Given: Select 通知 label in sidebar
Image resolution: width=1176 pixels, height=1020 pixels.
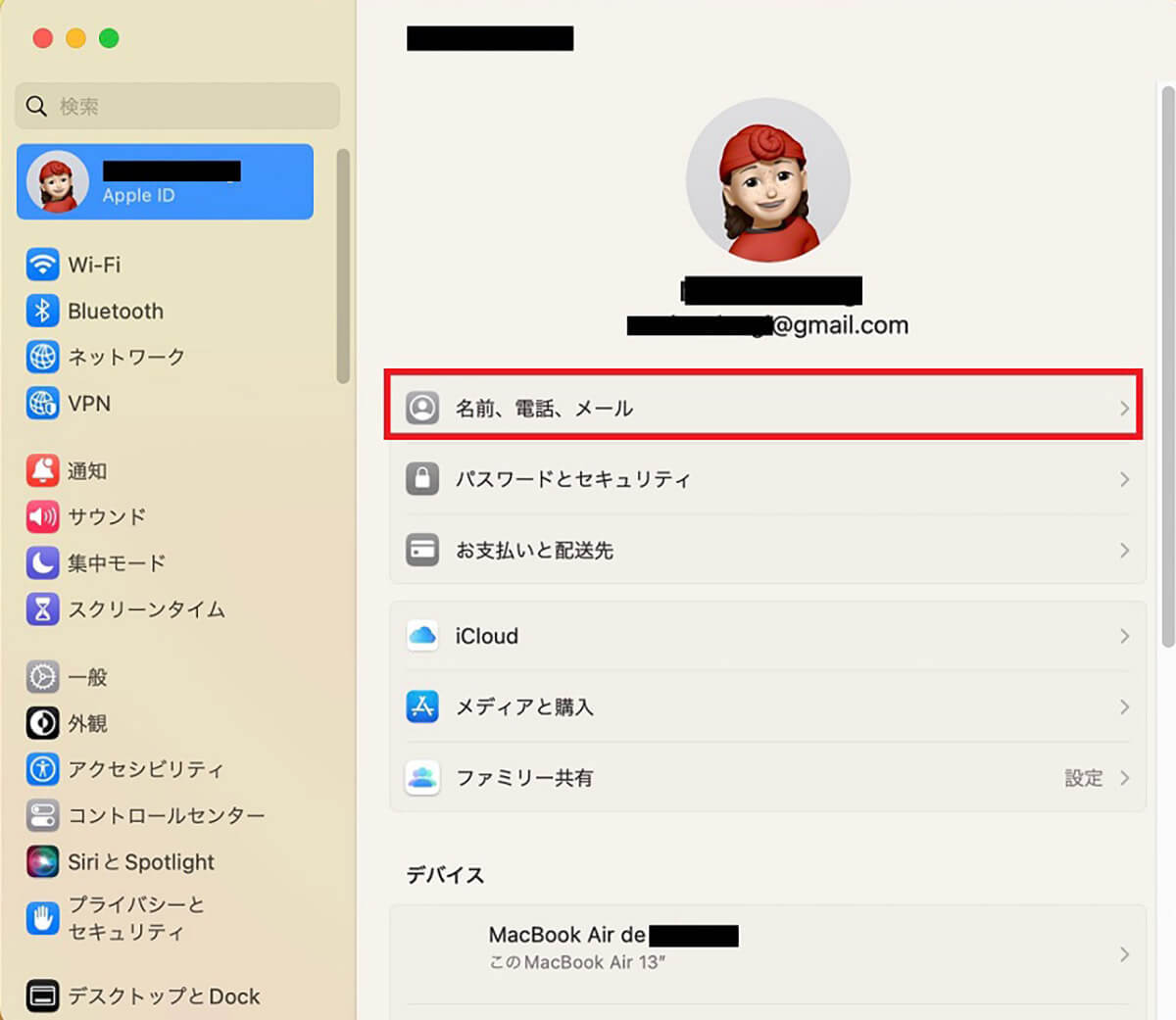Looking at the screenshot, I should tap(87, 470).
